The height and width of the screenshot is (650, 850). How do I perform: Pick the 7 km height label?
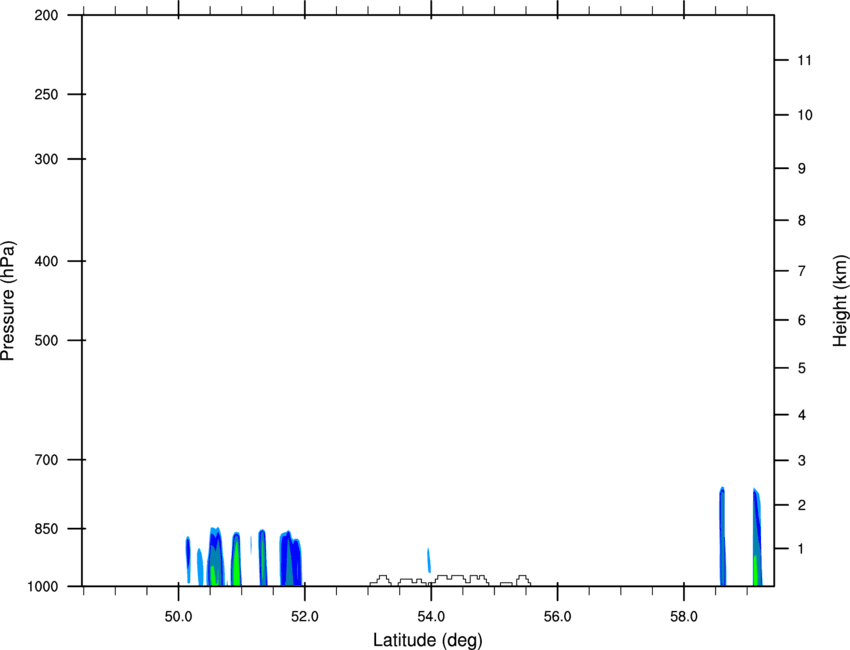(802, 271)
